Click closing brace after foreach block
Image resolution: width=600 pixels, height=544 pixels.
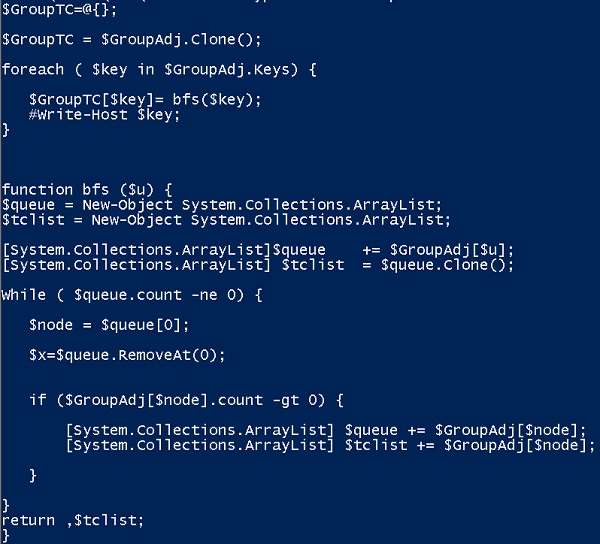[x=5, y=130]
